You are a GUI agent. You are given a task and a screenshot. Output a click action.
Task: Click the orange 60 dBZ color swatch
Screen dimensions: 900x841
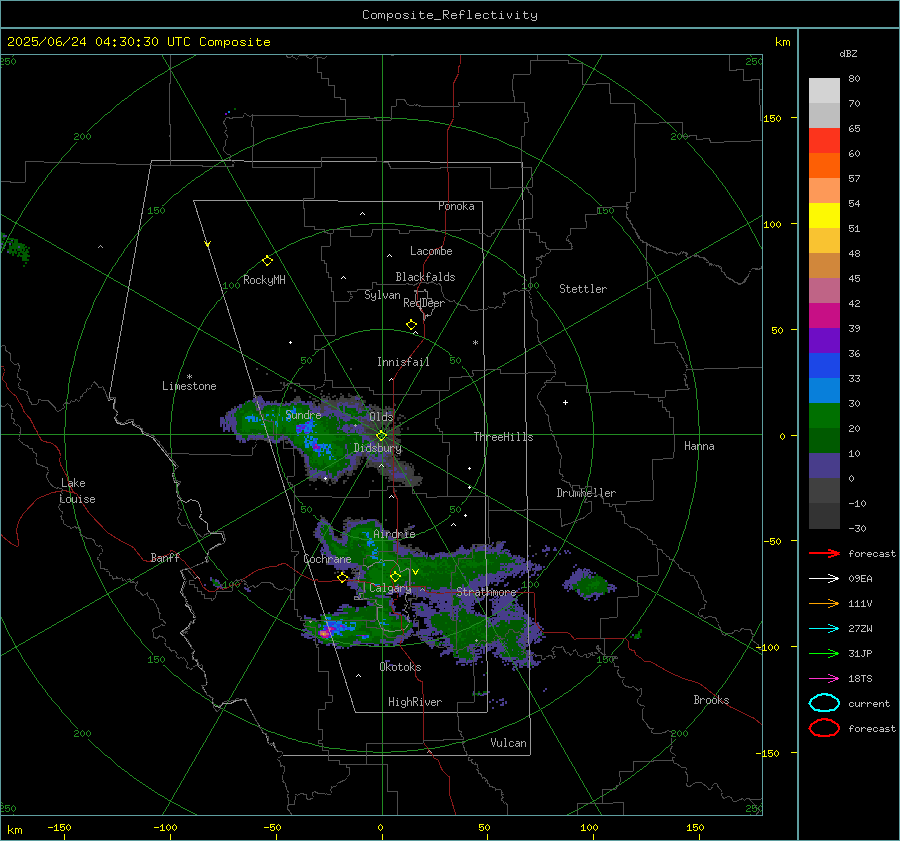[824, 165]
